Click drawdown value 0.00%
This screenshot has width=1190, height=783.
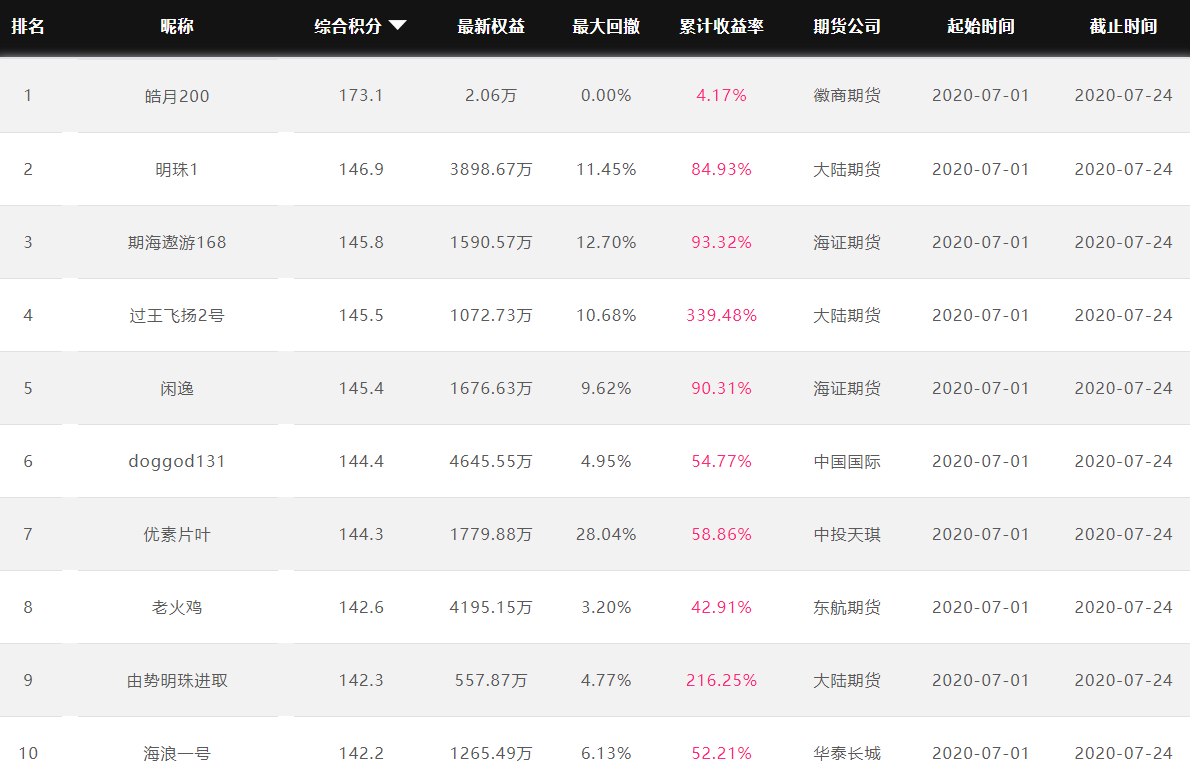pos(606,96)
